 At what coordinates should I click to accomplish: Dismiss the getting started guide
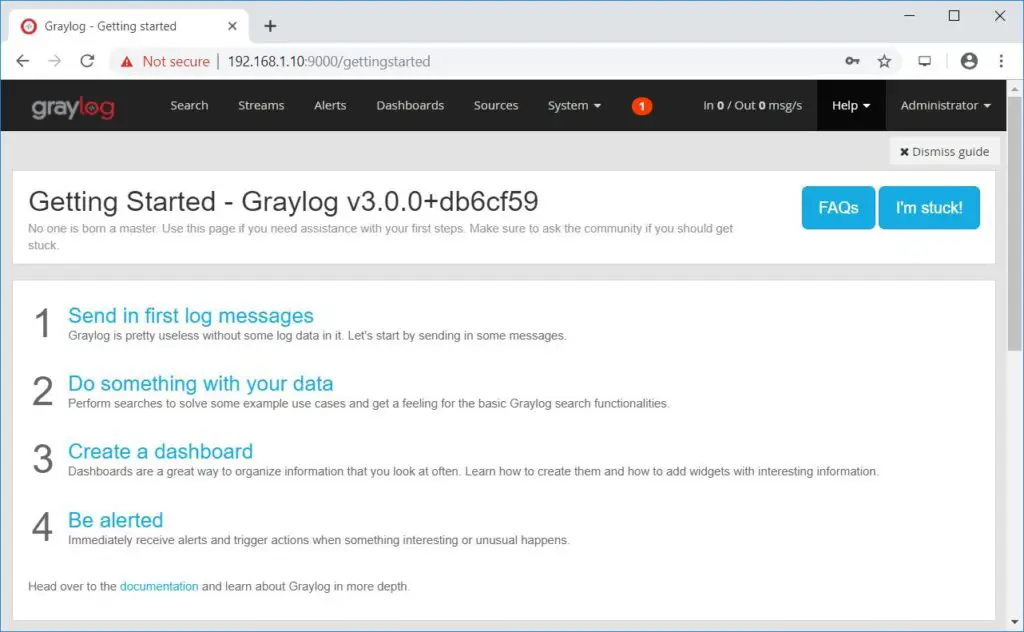click(944, 151)
